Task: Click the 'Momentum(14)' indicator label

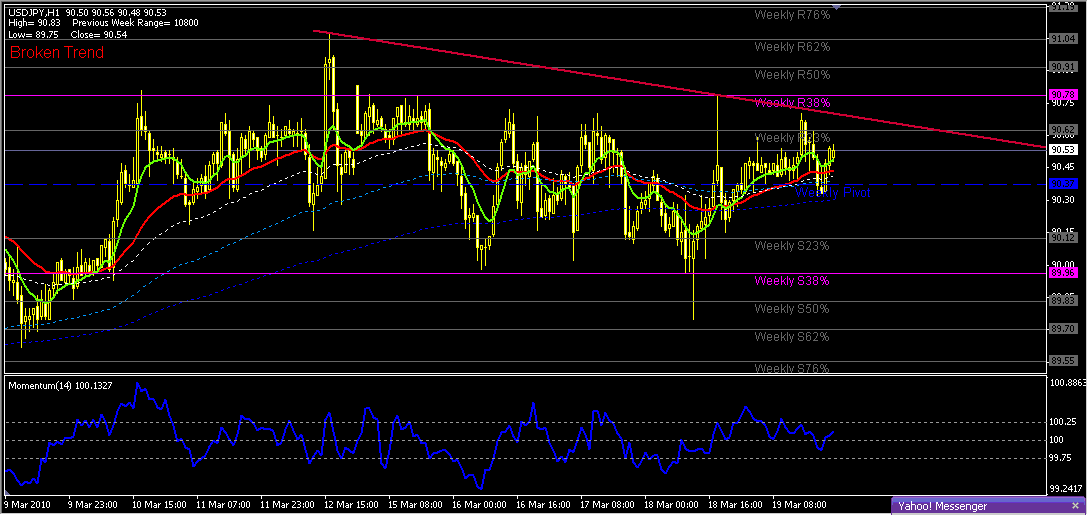Action: click(42, 385)
